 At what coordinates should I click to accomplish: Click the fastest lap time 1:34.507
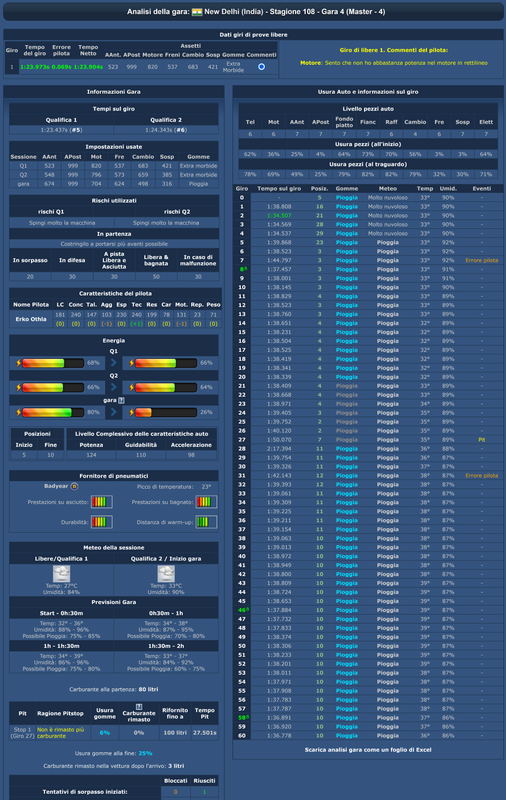pos(279,215)
